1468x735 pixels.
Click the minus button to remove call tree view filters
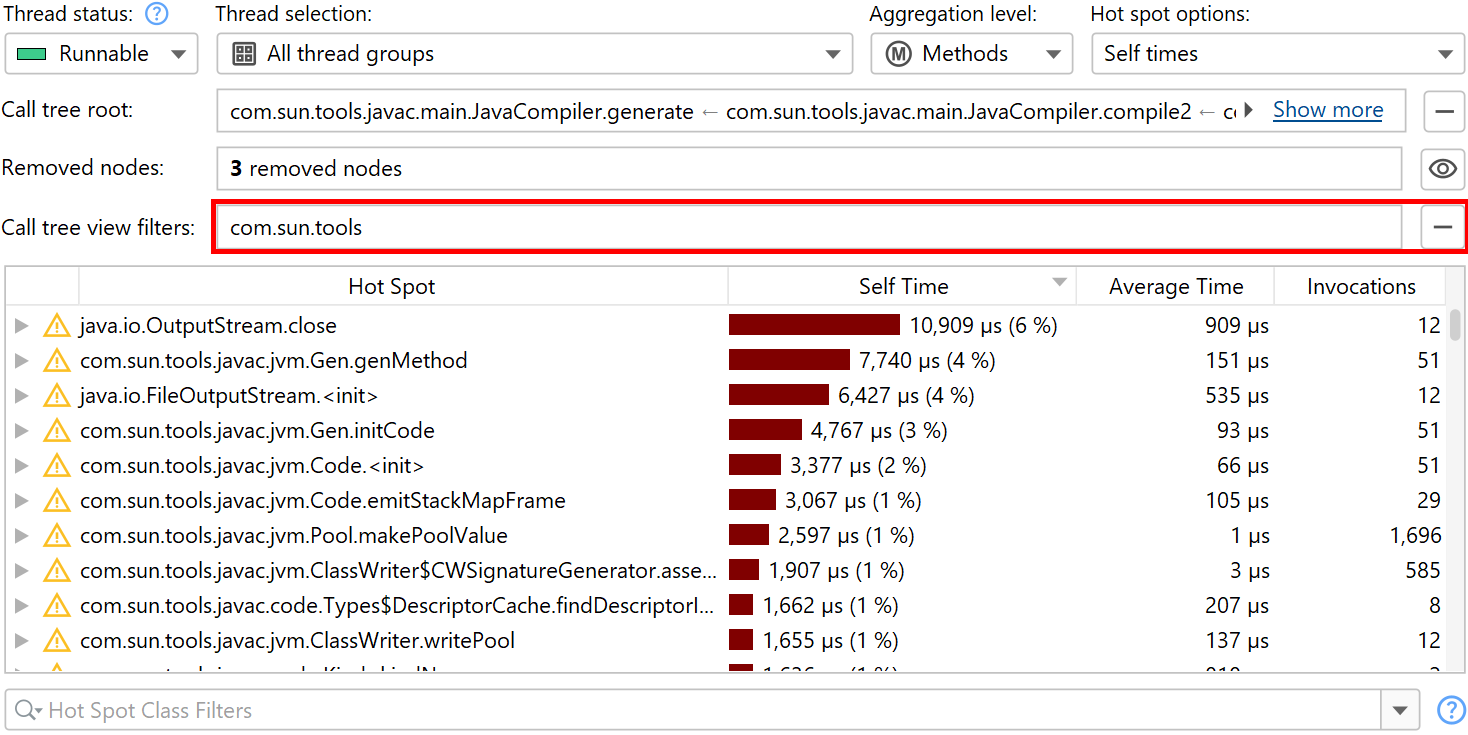pos(1443,228)
